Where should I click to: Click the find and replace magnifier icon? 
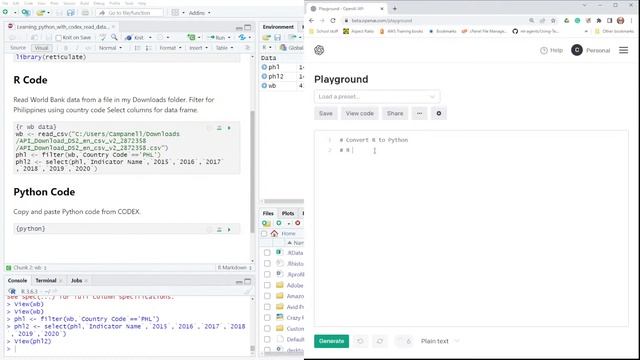(114, 37)
